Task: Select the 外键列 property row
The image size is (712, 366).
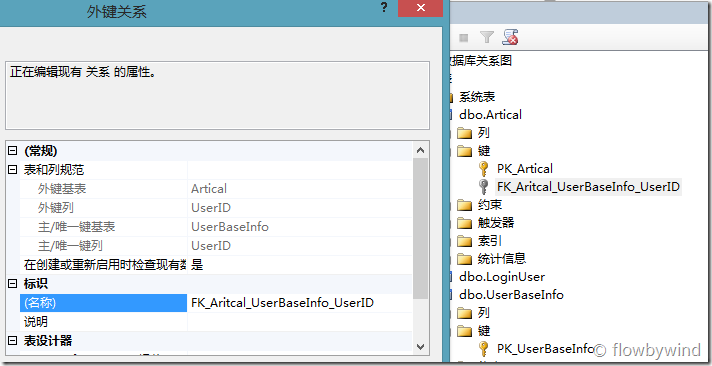Action: 216,208
